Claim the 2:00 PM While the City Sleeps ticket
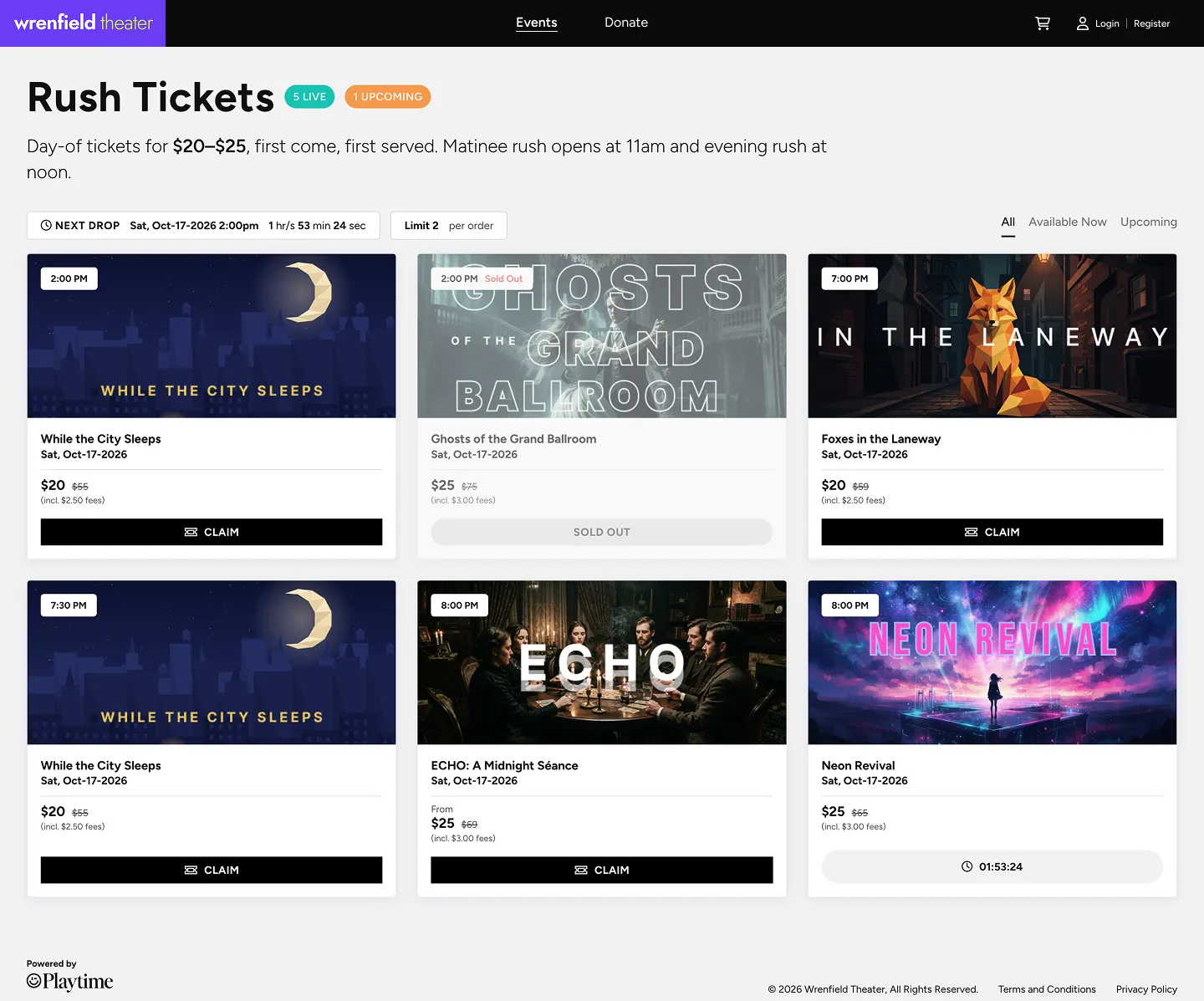This screenshot has width=1204, height=1001. click(x=212, y=532)
